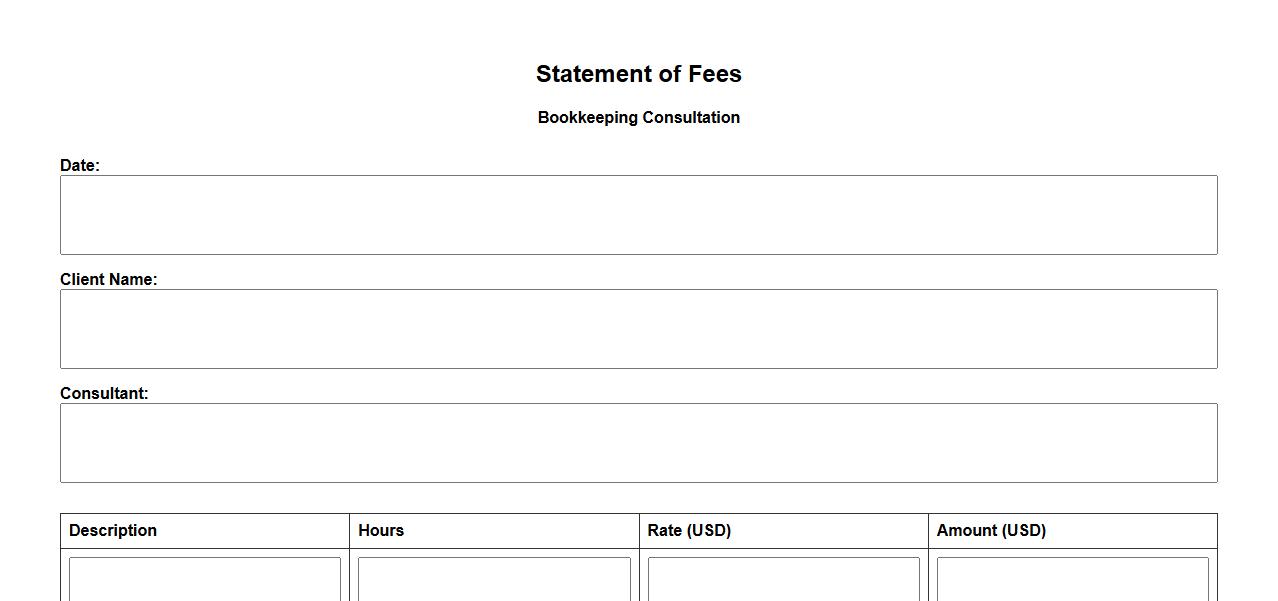Click the 'Consultant:' label text
1278x601 pixels.
(104, 394)
